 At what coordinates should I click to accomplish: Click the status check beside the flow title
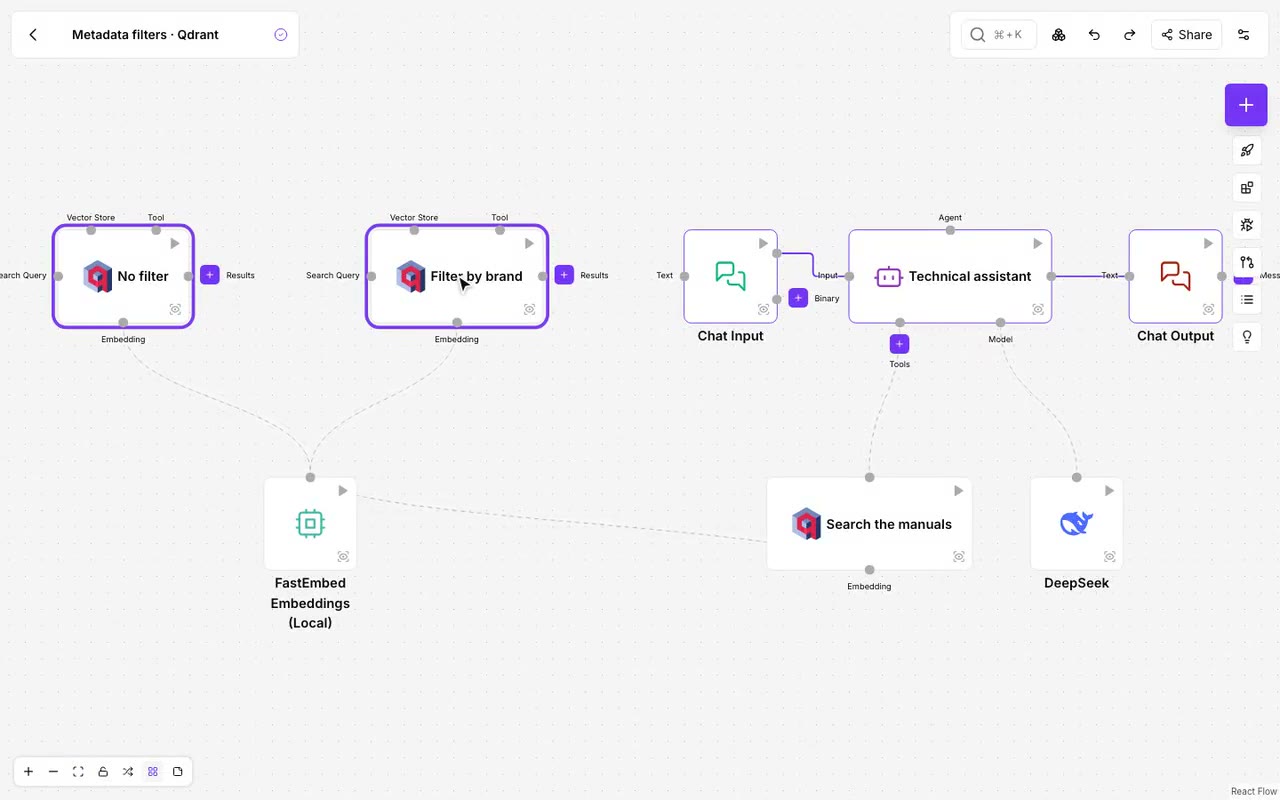(x=281, y=35)
